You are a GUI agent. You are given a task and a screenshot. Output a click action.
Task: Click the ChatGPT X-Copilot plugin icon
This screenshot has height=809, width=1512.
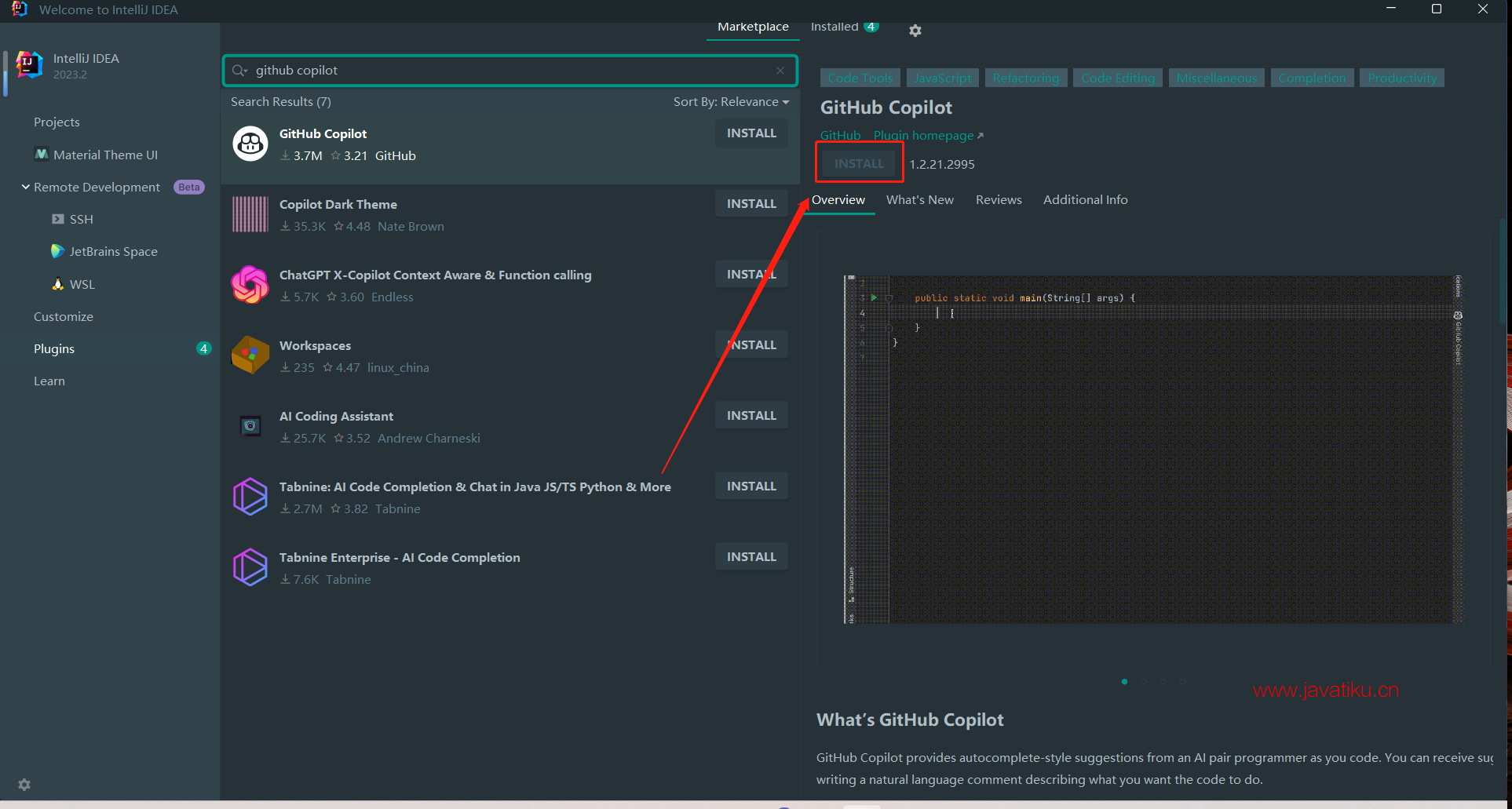pyautogui.click(x=250, y=285)
